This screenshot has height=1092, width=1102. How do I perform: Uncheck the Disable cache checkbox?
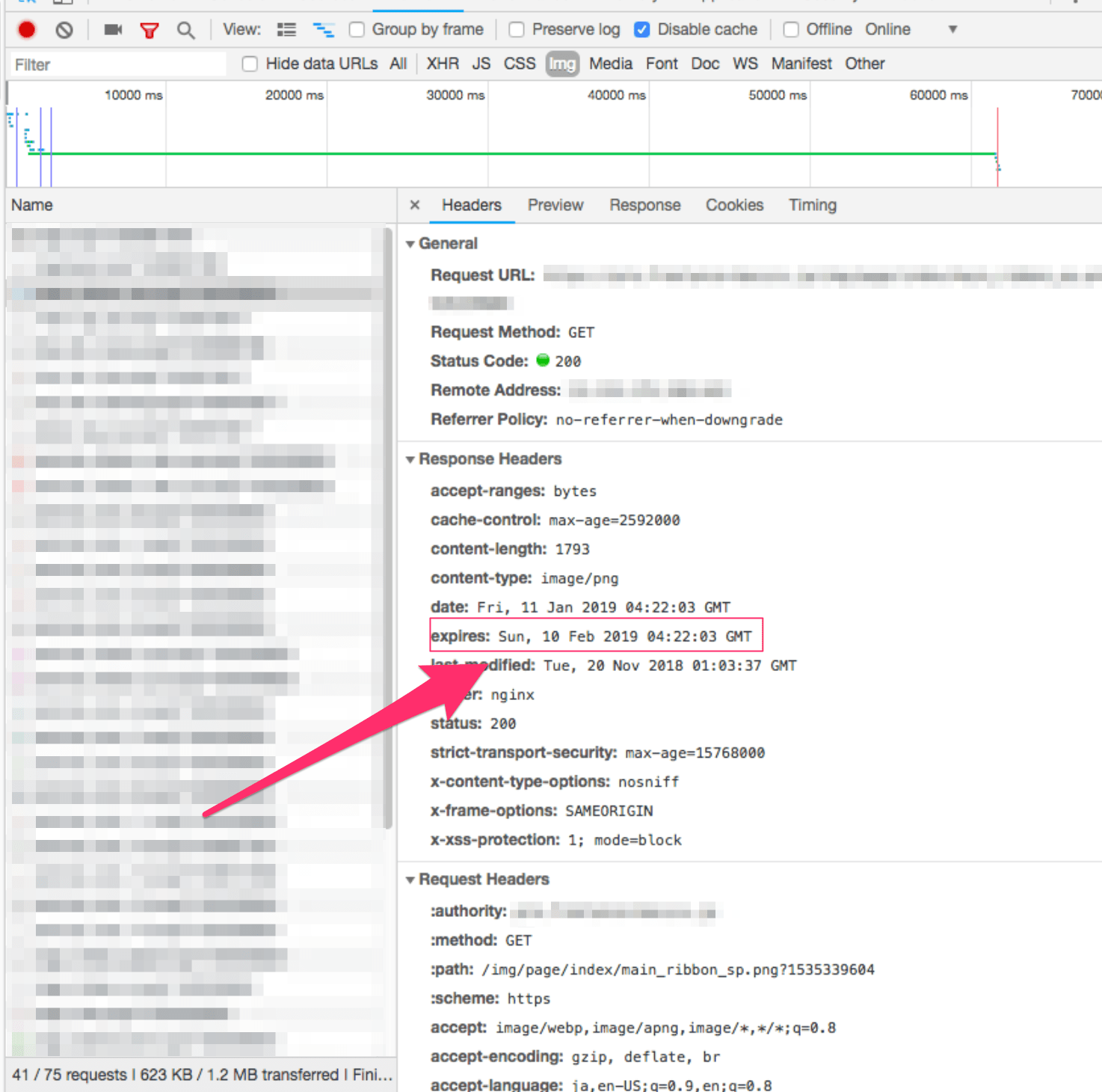coord(641,30)
